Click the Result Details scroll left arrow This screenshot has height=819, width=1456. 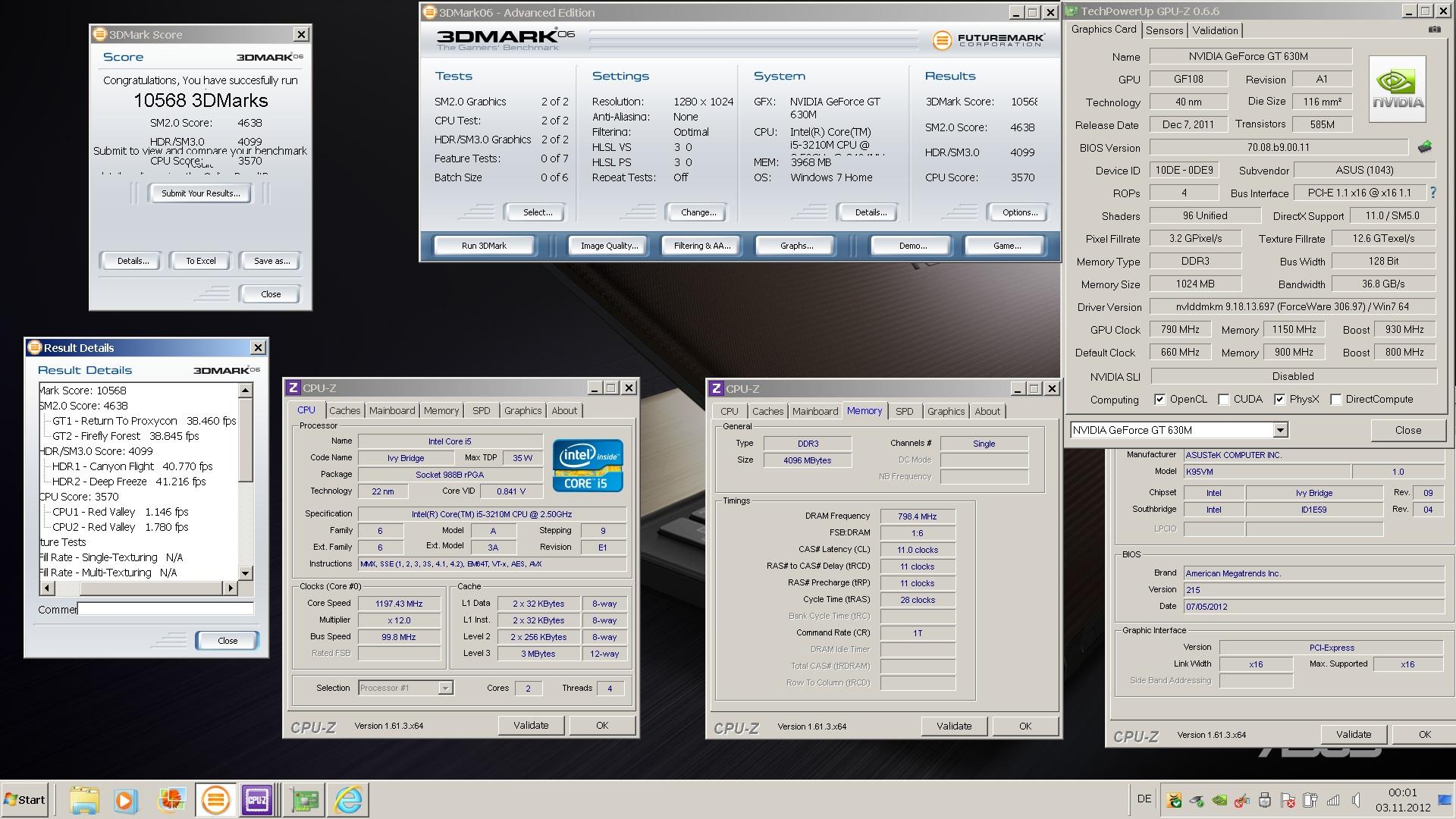point(47,588)
